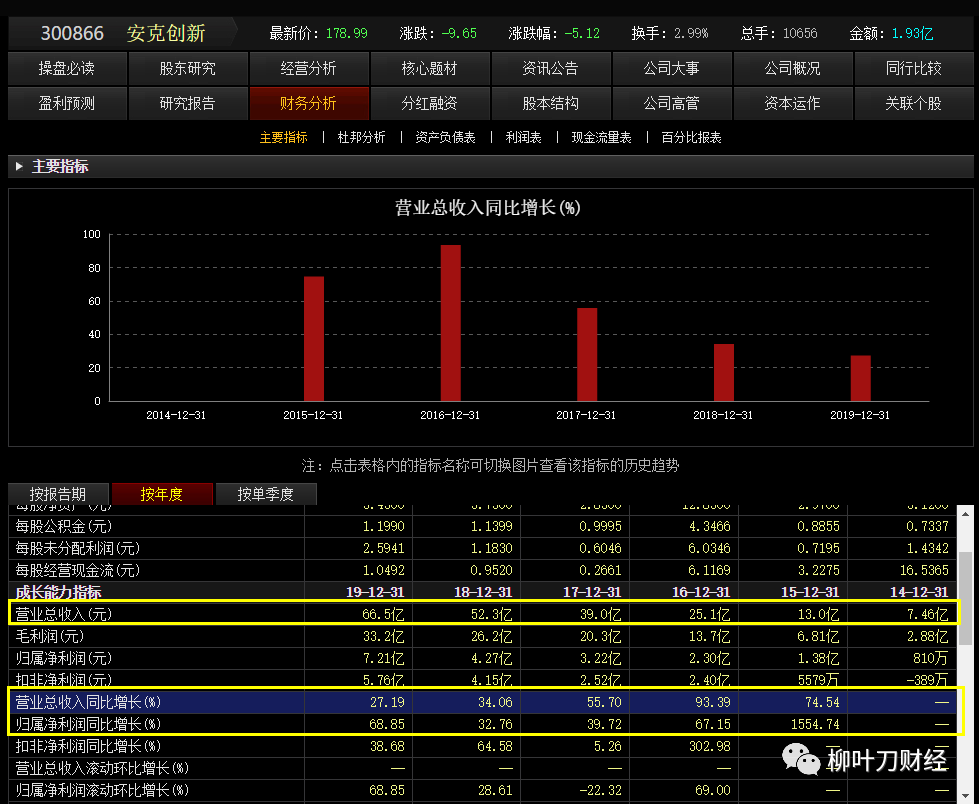The width and height of the screenshot is (979, 804).
Task: Click the 营业总收入(元) indicator row
Action: (482, 614)
